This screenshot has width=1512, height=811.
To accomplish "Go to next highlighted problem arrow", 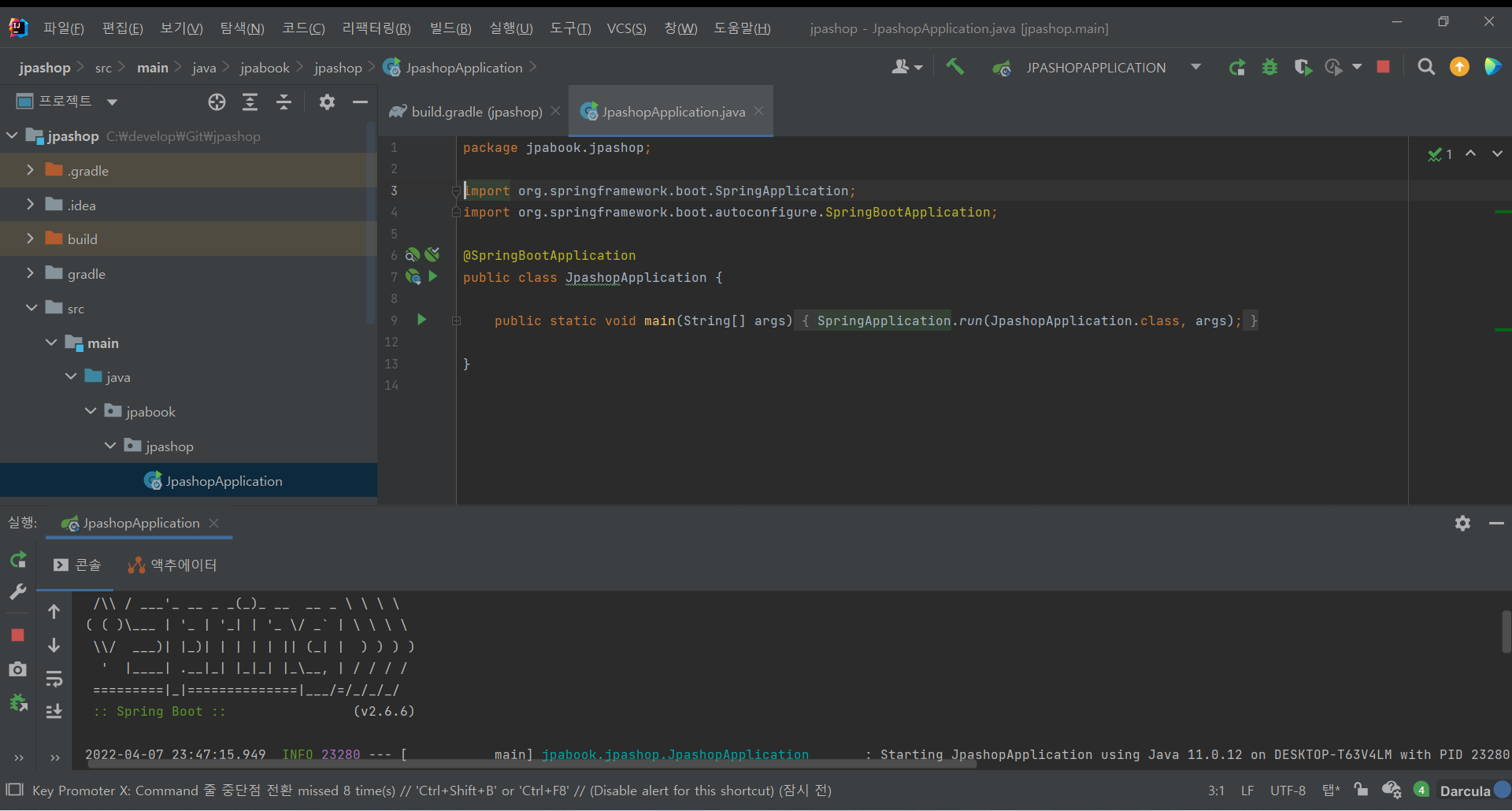I will pyautogui.click(x=1497, y=154).
